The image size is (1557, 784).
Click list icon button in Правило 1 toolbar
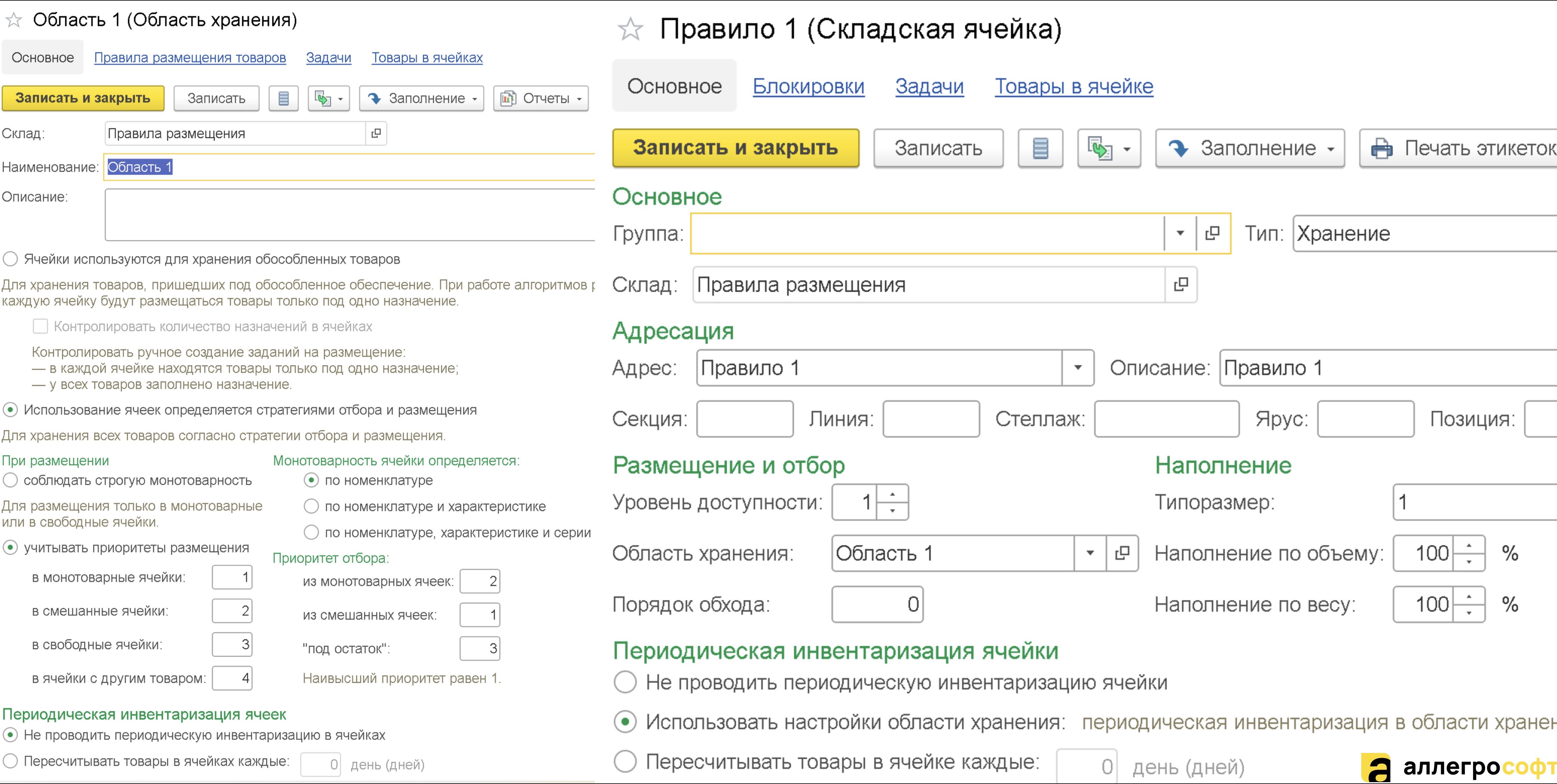[x=1040, y=148]
